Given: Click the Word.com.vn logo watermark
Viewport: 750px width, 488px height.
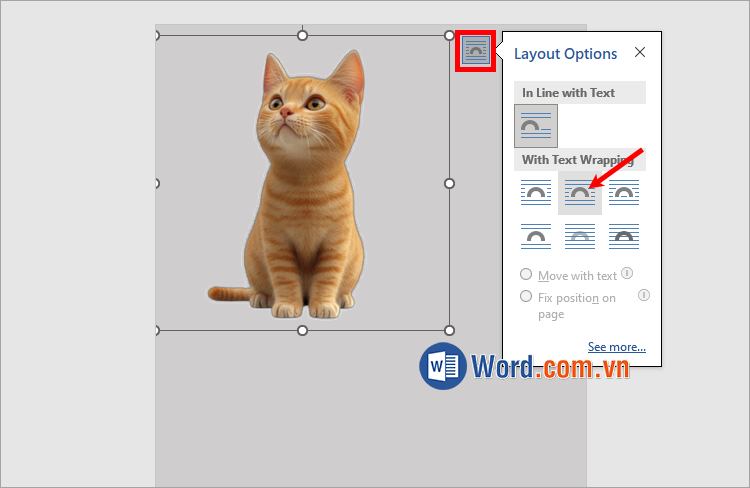Looking at the screenshot, I should 525,367.
